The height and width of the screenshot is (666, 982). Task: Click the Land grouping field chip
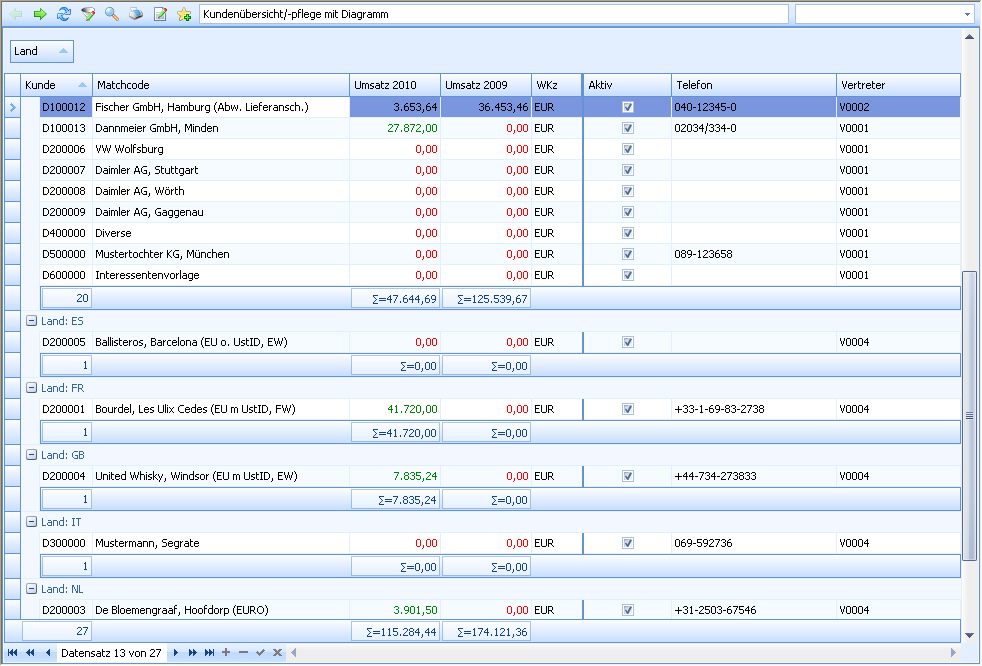[42, 51]
